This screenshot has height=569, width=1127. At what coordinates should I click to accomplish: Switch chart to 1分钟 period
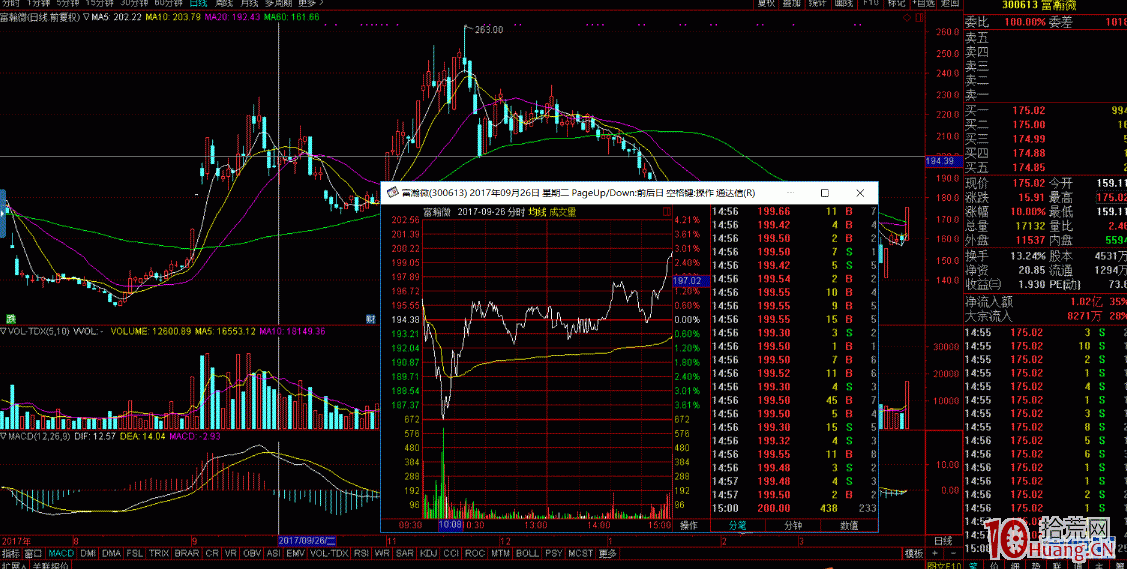tap(37, 3)
